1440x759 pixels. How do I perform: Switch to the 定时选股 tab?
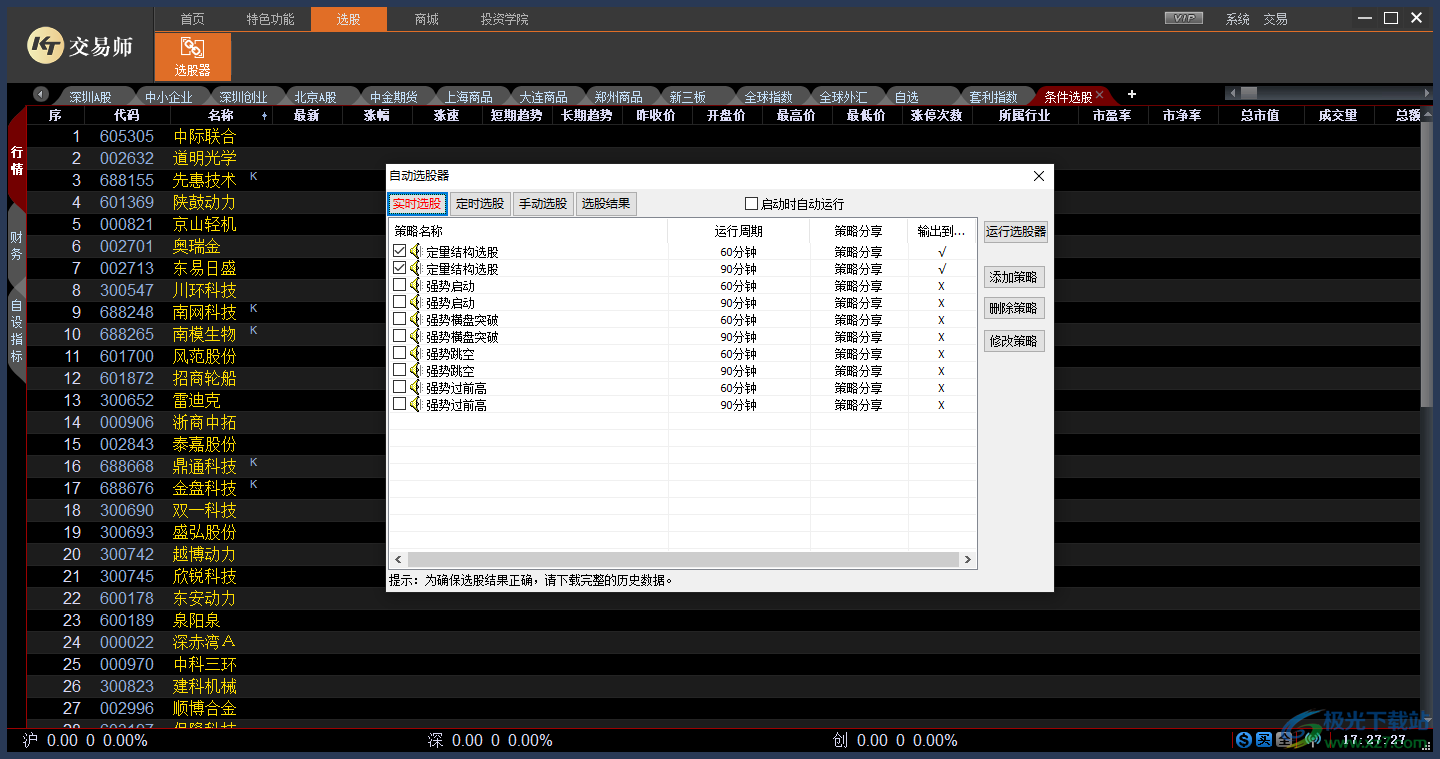[480, 203]
